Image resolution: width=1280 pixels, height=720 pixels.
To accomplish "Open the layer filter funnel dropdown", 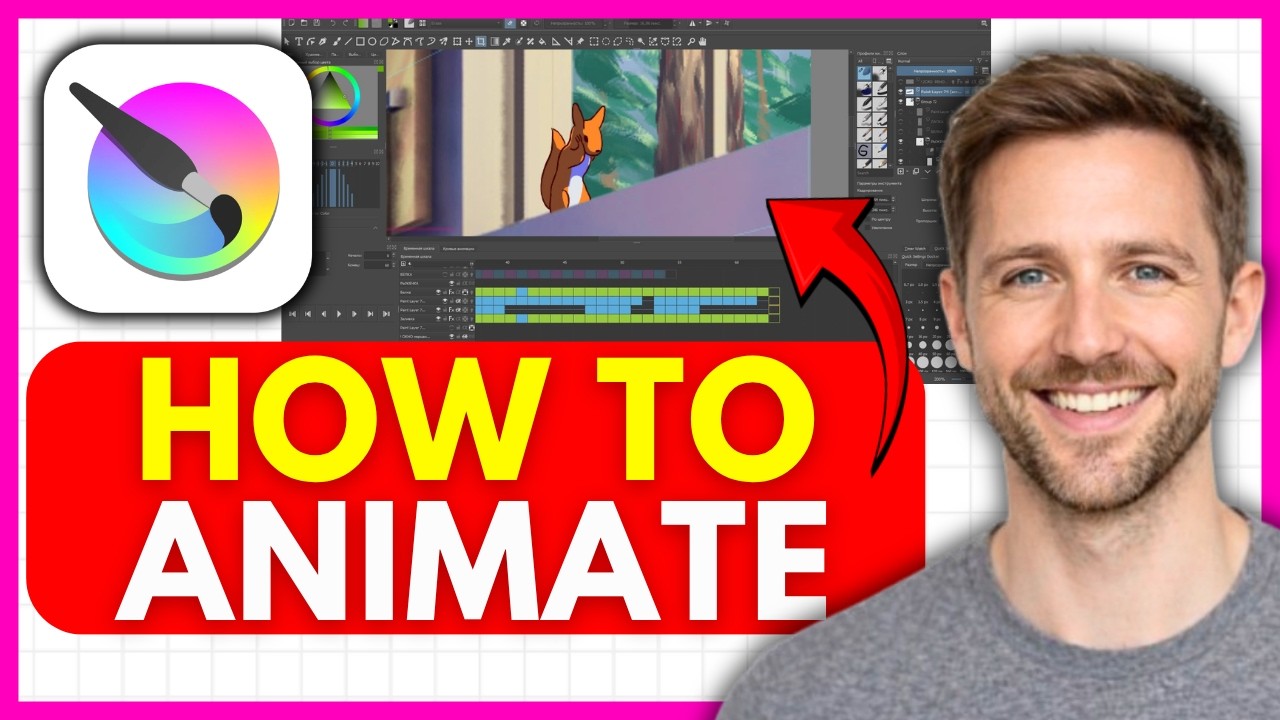I will click(x=980, y=61).
